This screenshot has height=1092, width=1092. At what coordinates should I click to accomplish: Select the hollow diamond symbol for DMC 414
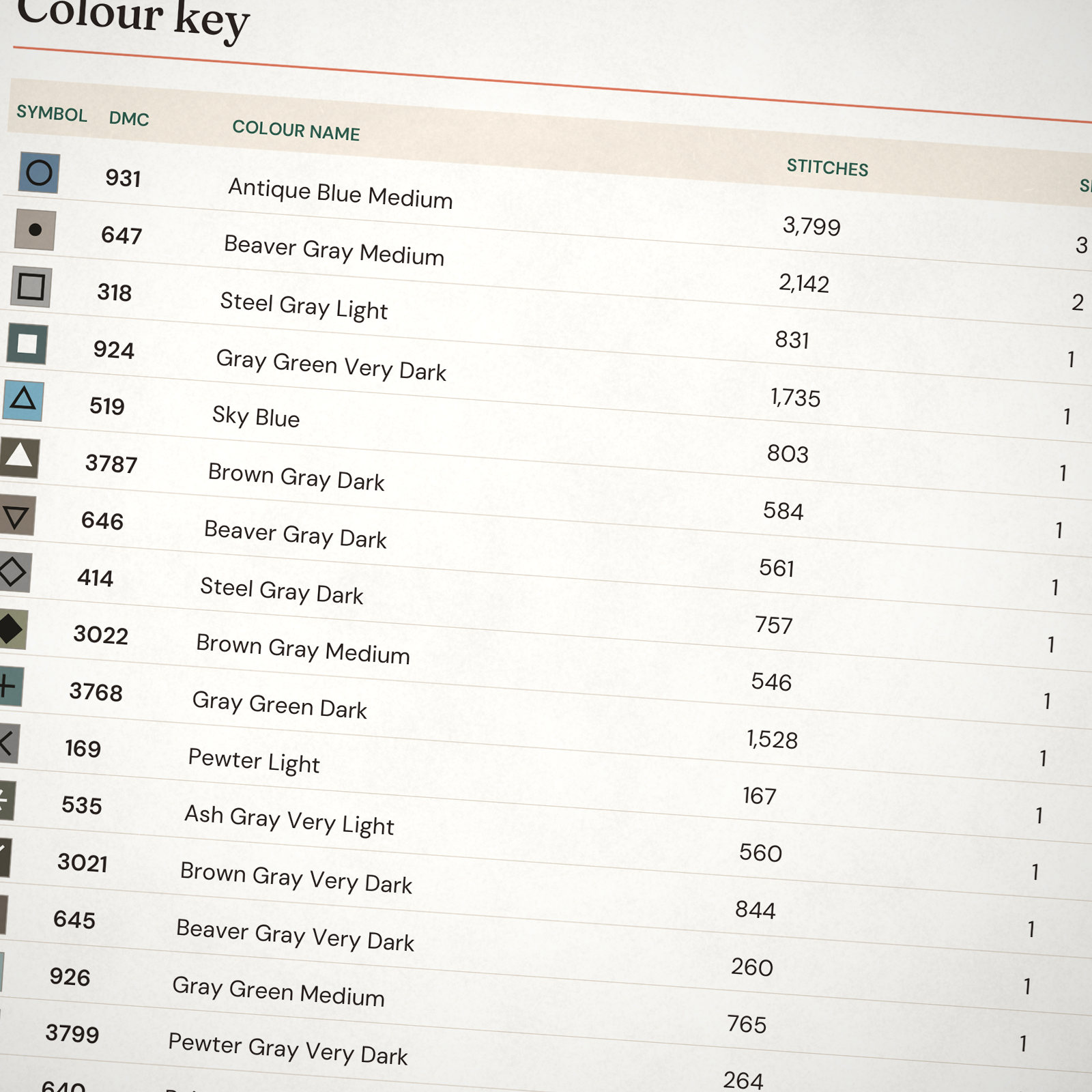tap(14, 572)
